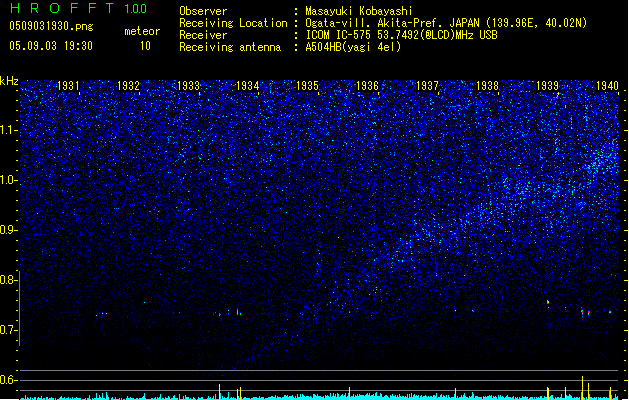The height and width of the screenshot is (400, 629).
Task: Click the 1938 time axis label
Action: (487, 86)
